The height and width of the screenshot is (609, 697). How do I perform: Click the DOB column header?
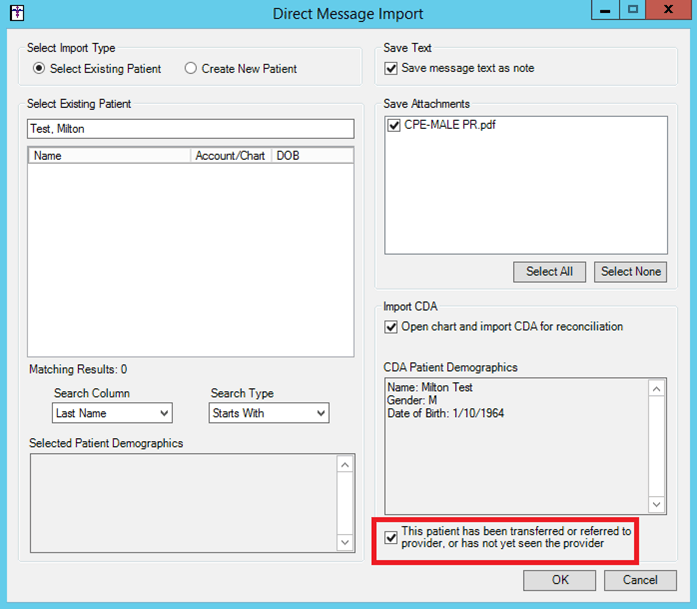tap(311, 156)
